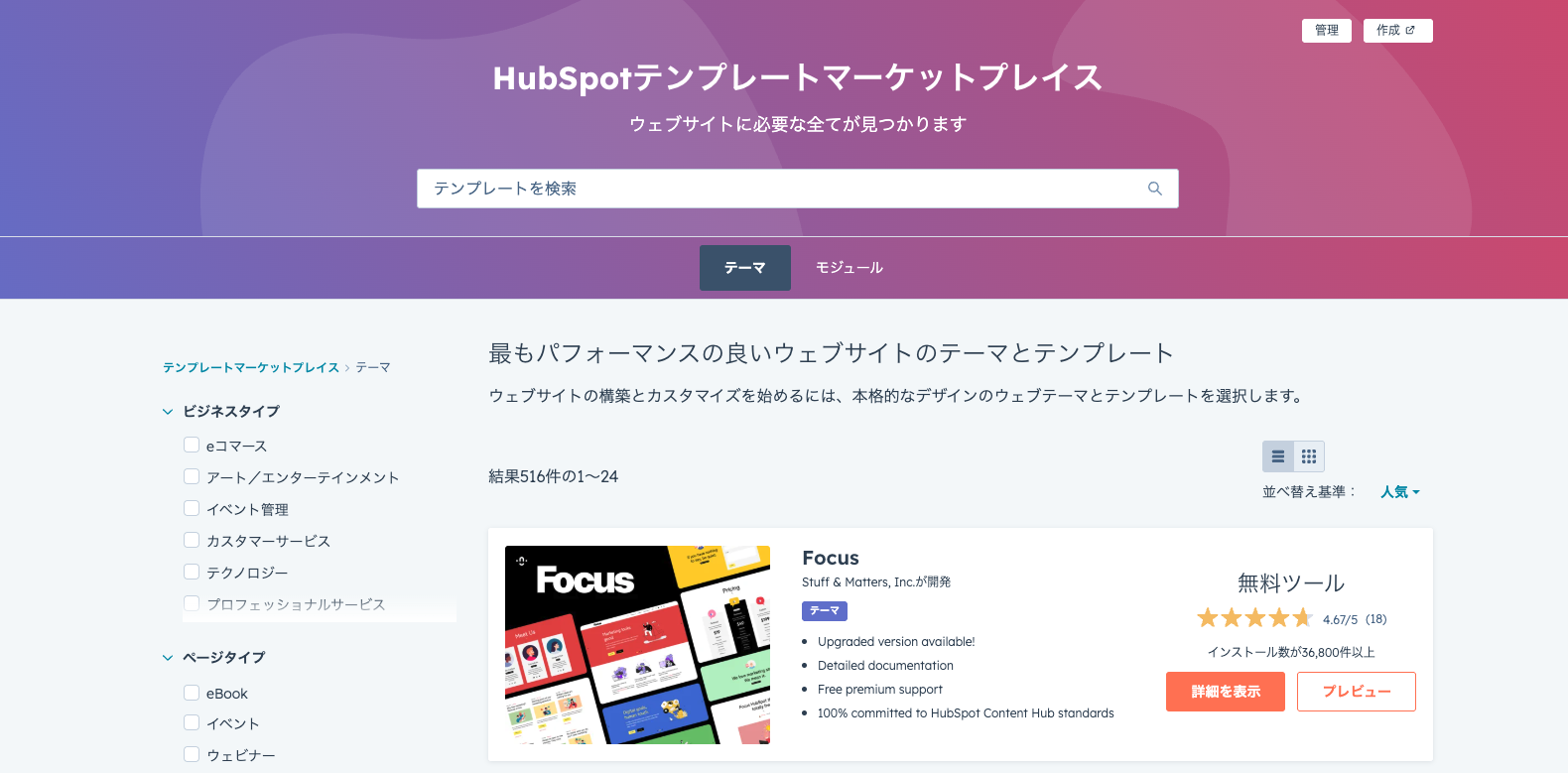Toggle the イベント管理 checkbox
Viewport: 1568px width, 773px height.
coord(192,509)
